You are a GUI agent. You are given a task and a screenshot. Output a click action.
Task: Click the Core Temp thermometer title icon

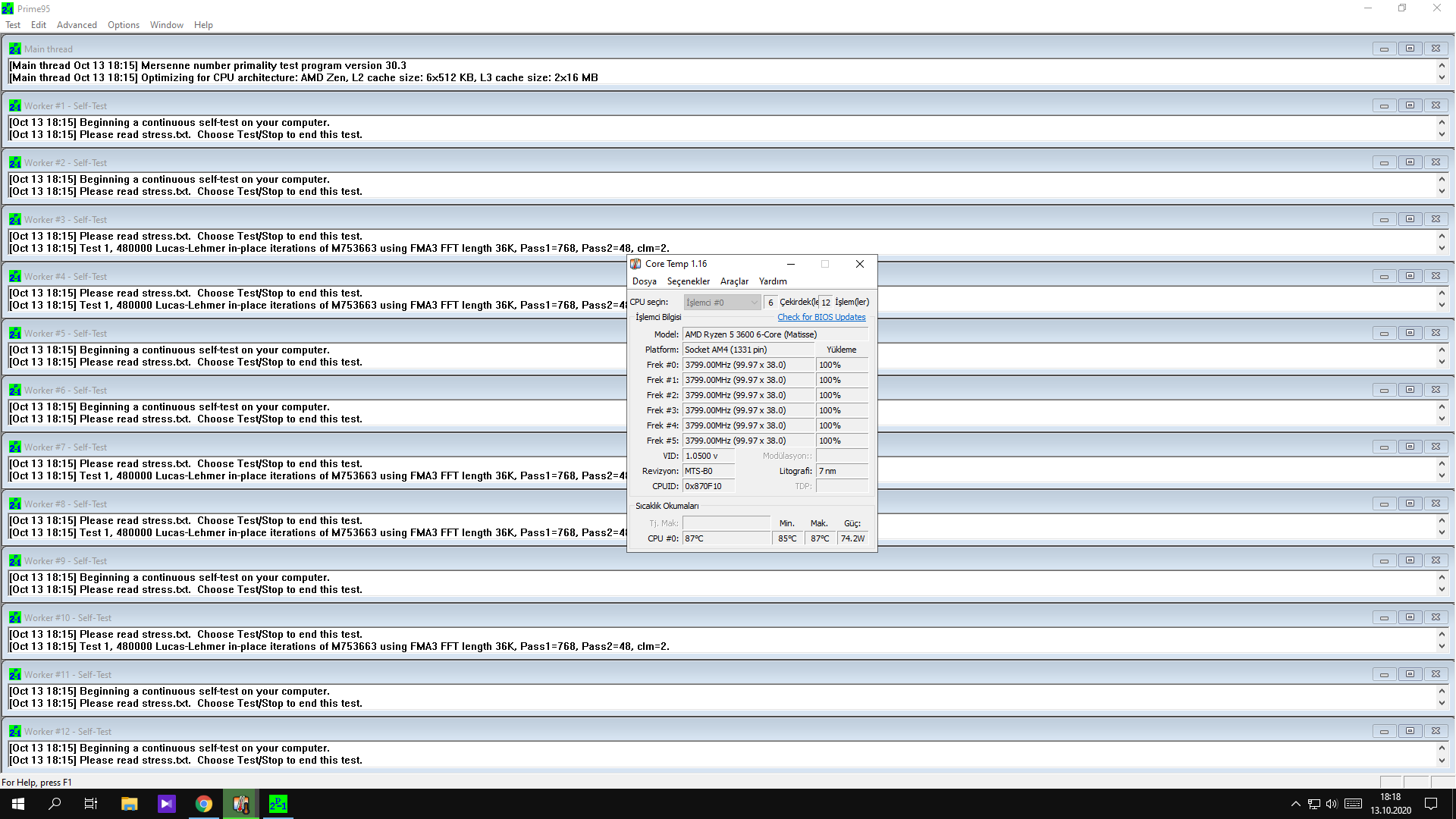tap(635, 264)
